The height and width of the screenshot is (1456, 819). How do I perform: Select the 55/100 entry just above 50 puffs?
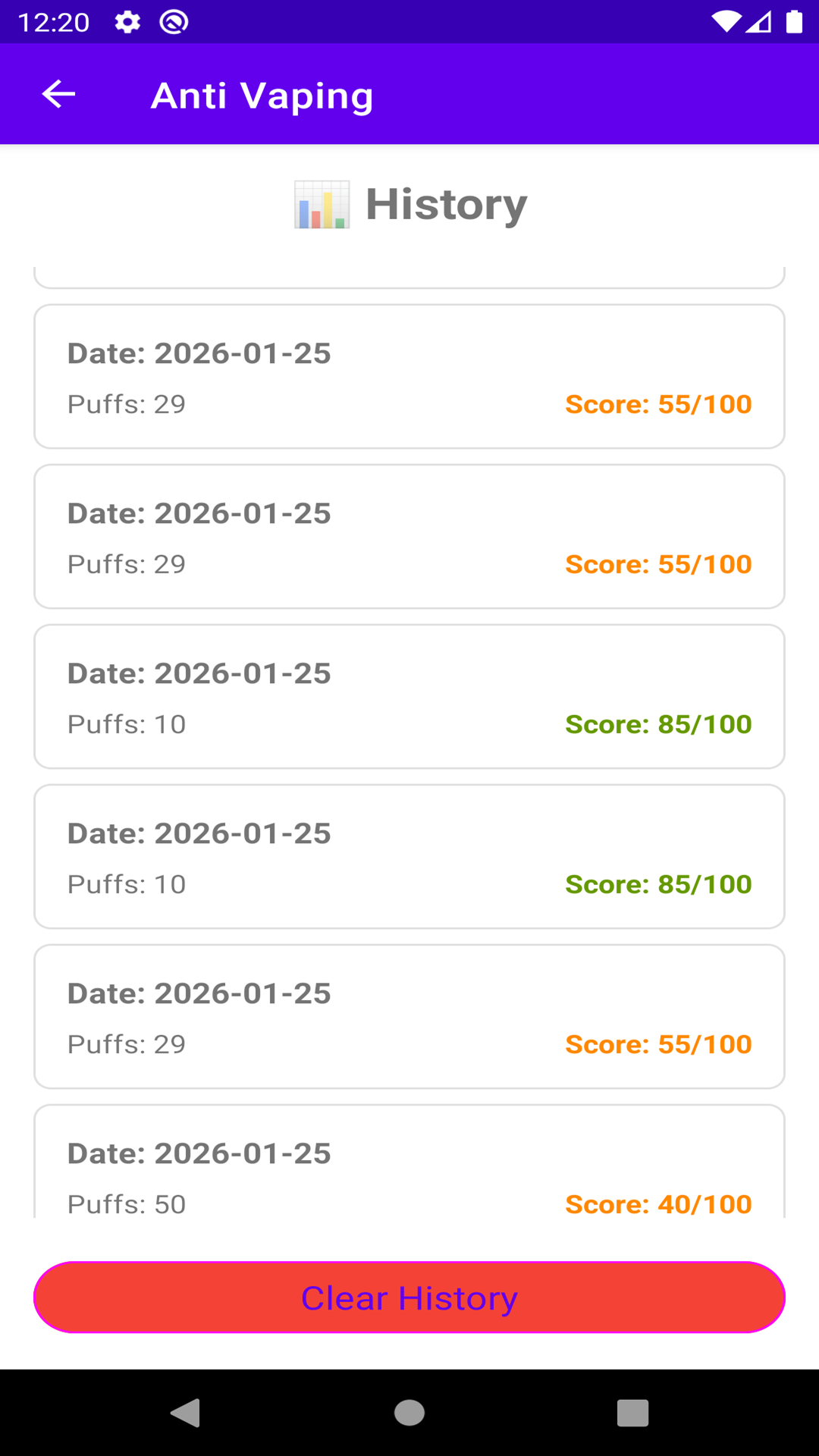pos(409,1017)
